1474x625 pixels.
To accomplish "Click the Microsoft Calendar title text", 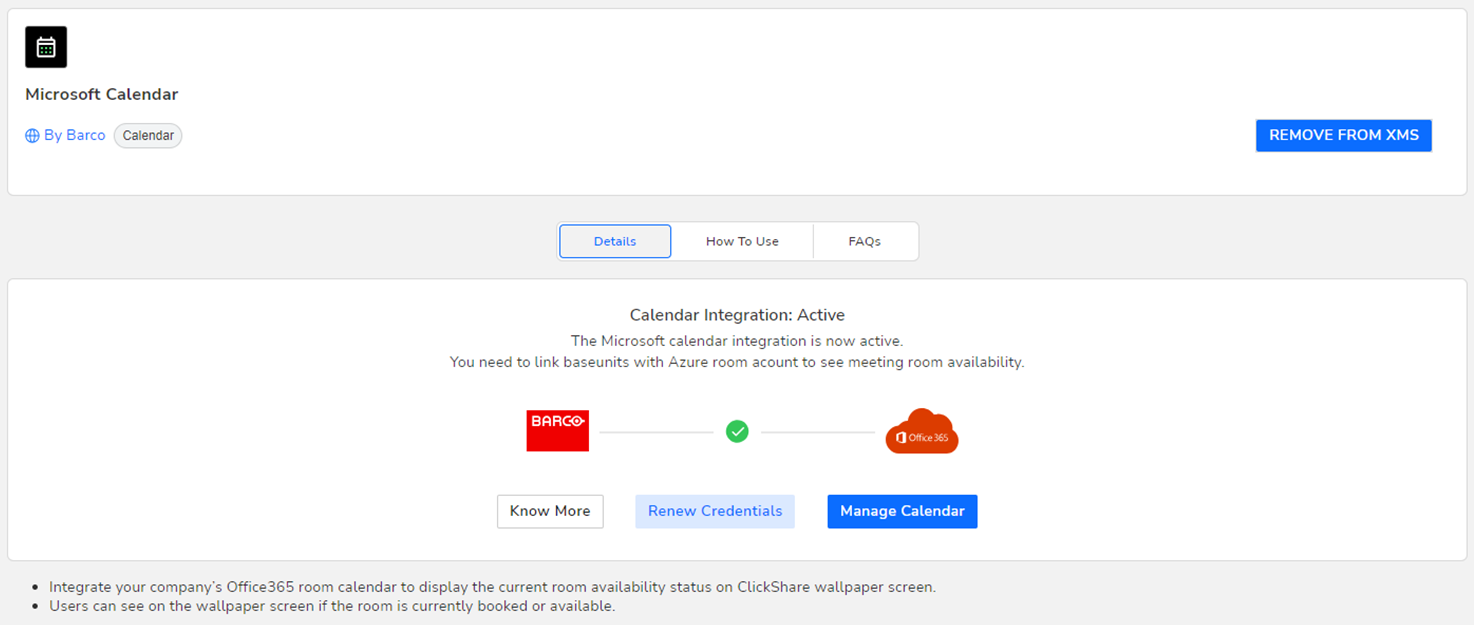I will pyautogui.click(x=102, y=95).
